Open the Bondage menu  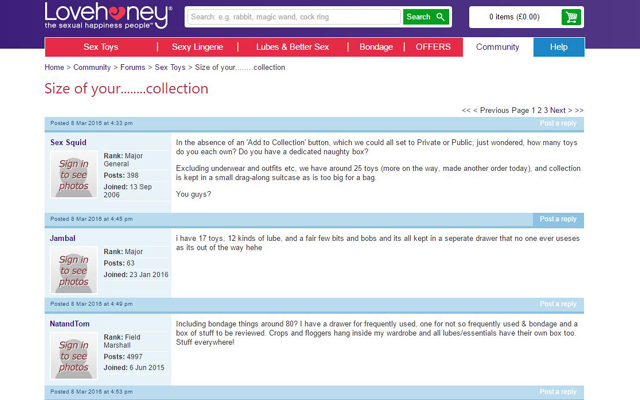coord(376,47)
